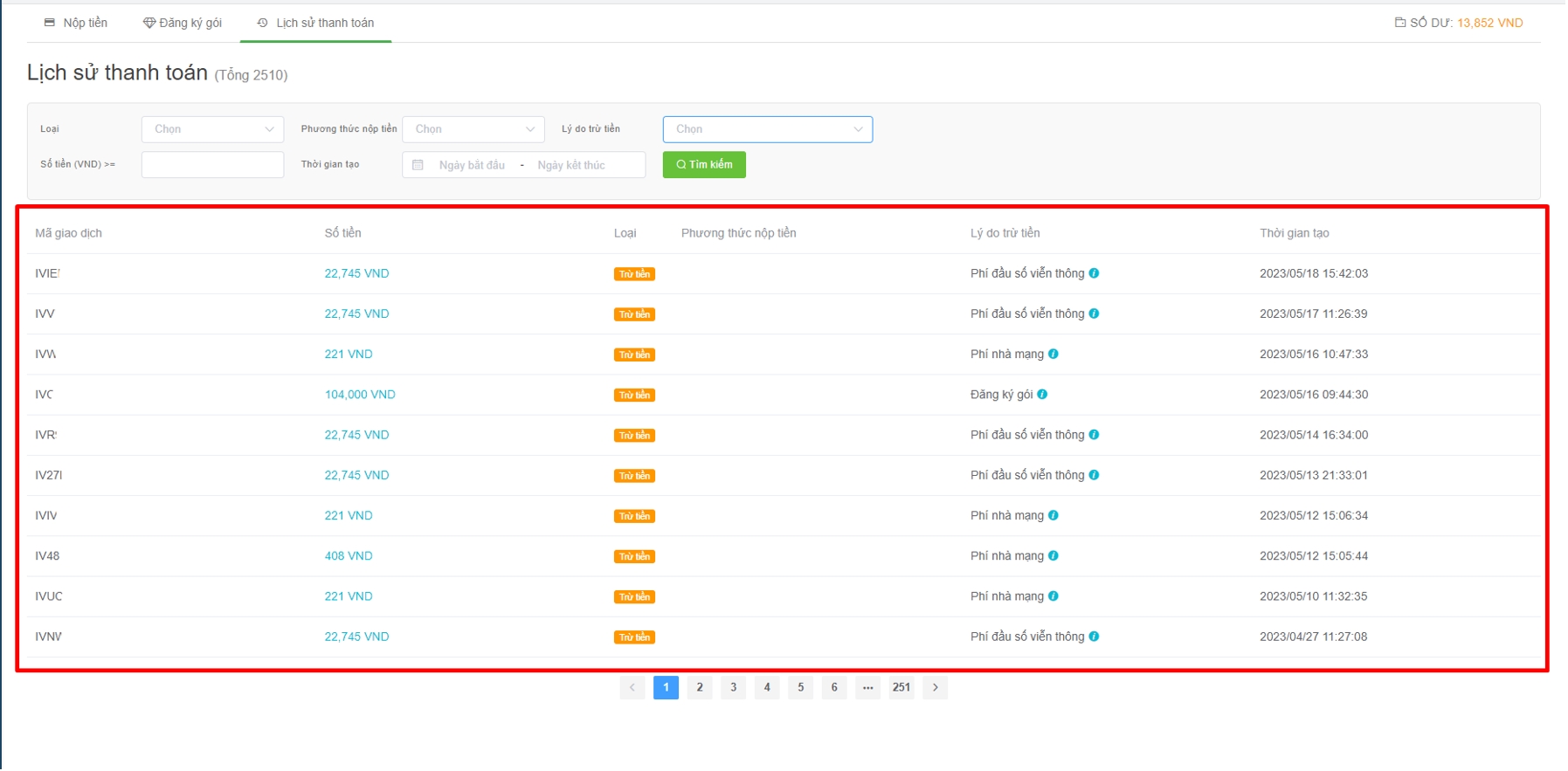Click the pagination ellipsis to skip pages
Viewport: 1568px width, 771px height.
point(867,688)
